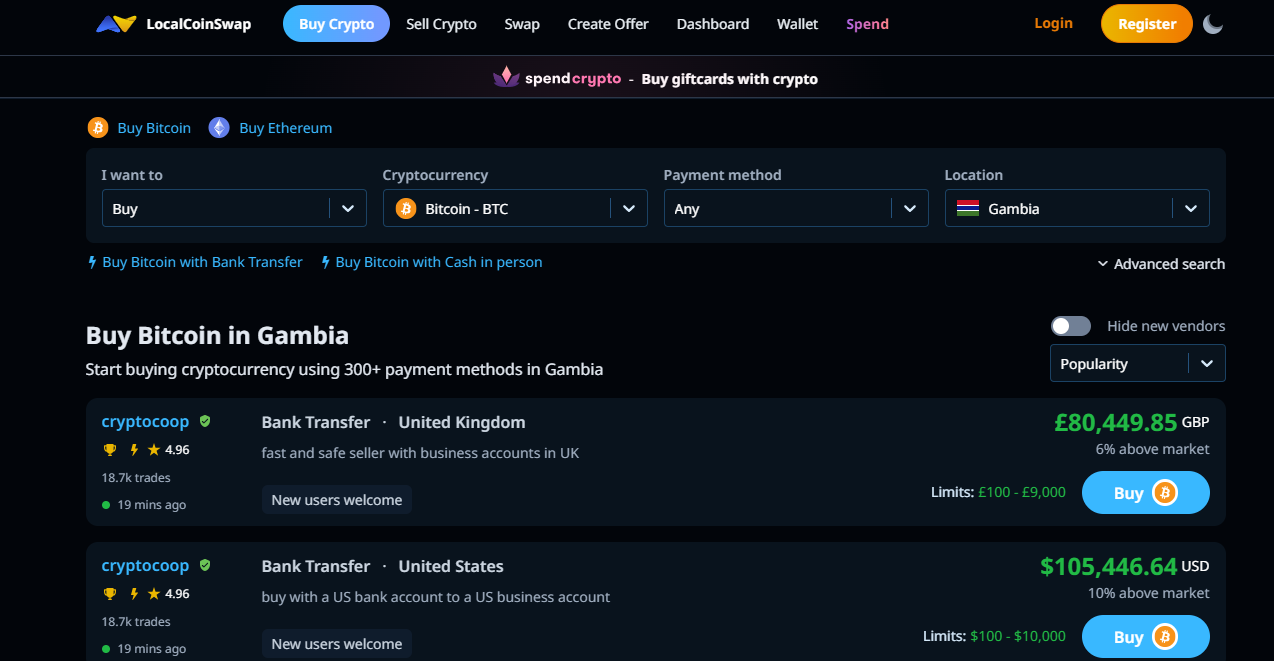Click Buy giftcards with crypto banner link

pos(730,78)
